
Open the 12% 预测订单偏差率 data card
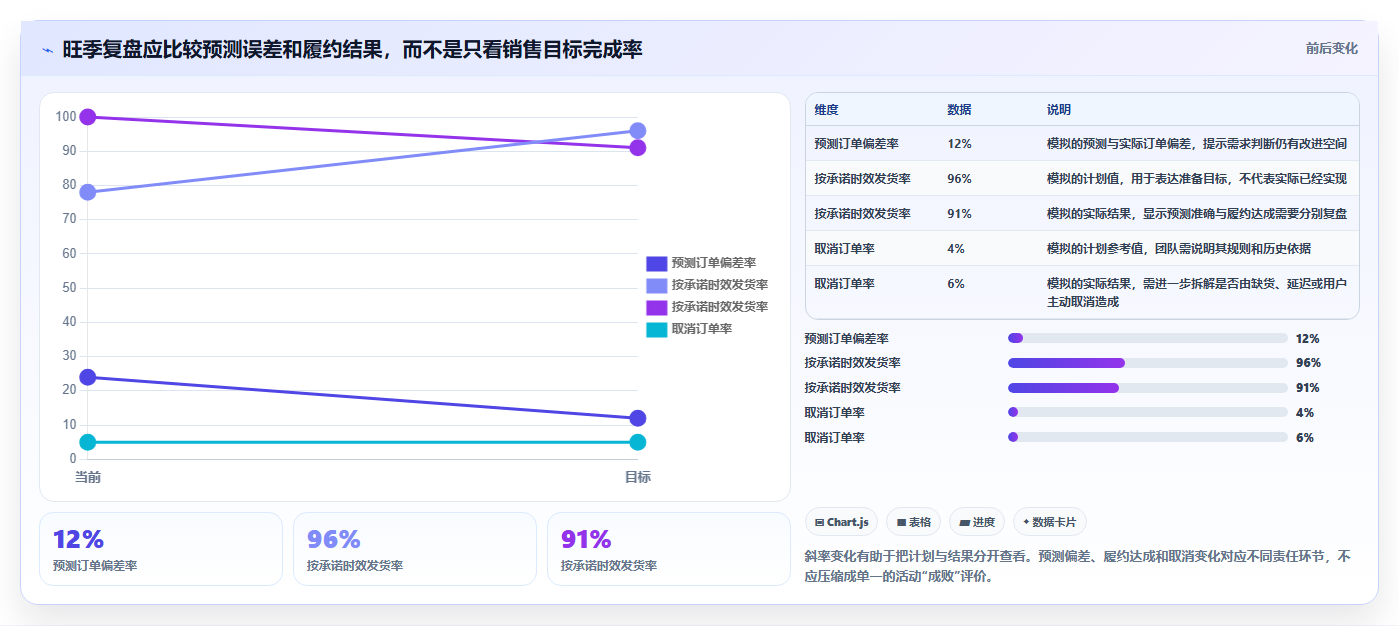pyautogui.click(x=161, y=549)
